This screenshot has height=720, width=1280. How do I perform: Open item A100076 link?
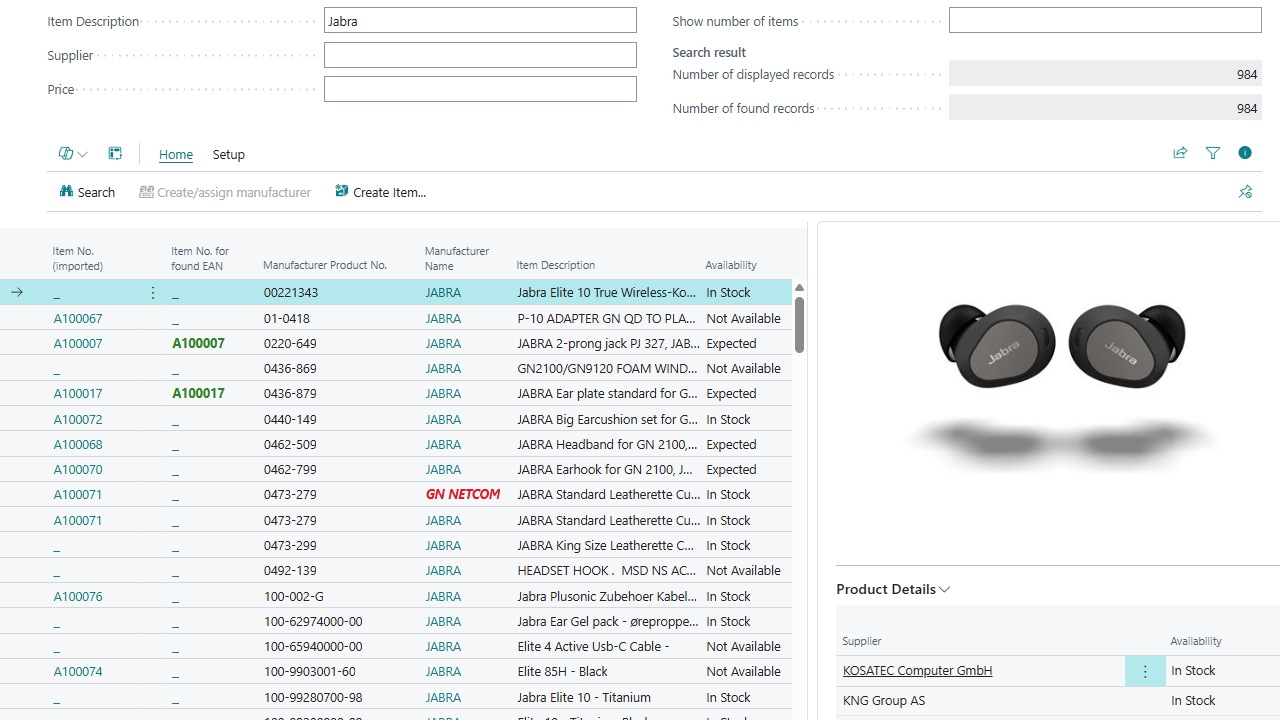point(78,596)
